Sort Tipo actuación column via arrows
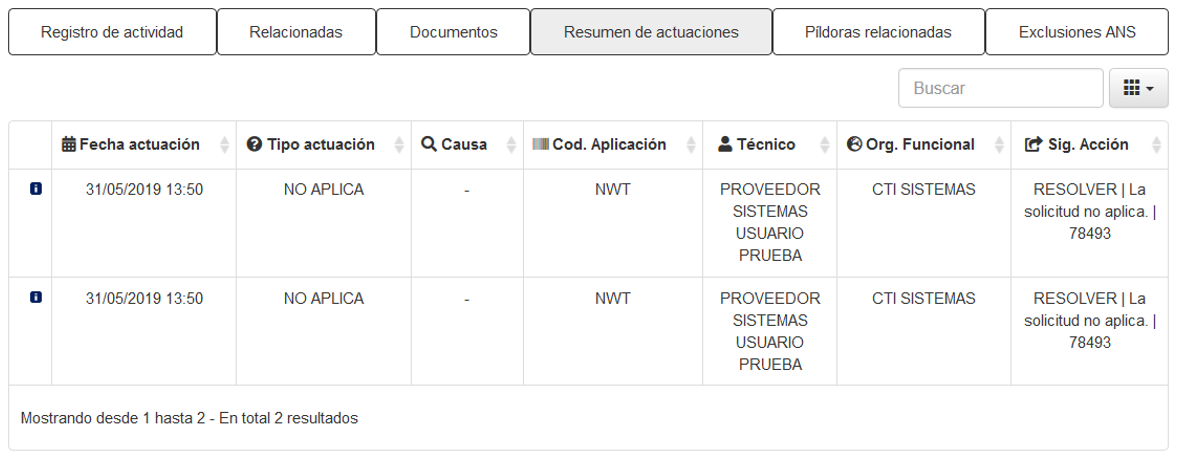The width and height of the screenshot is (1177, 462). (x=399, y=145)
